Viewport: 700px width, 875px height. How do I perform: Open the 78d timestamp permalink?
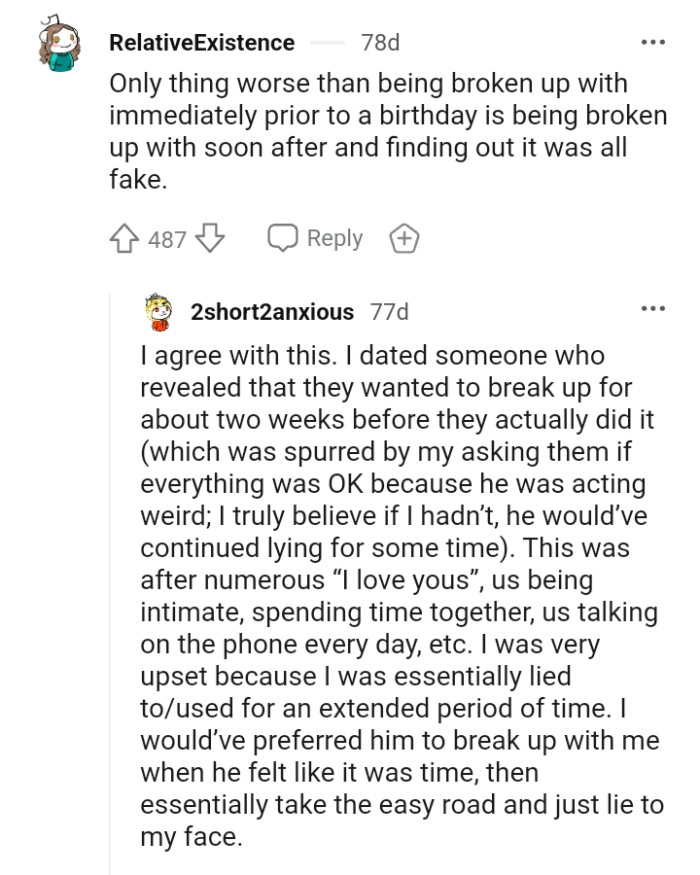(380, 43)
